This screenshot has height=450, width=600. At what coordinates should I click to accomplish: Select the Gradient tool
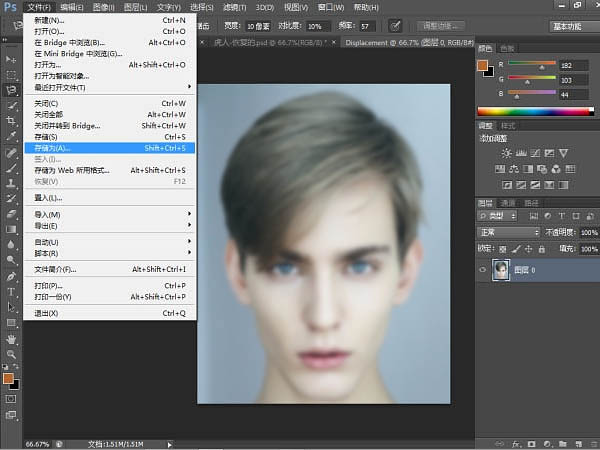coord(11,229)
